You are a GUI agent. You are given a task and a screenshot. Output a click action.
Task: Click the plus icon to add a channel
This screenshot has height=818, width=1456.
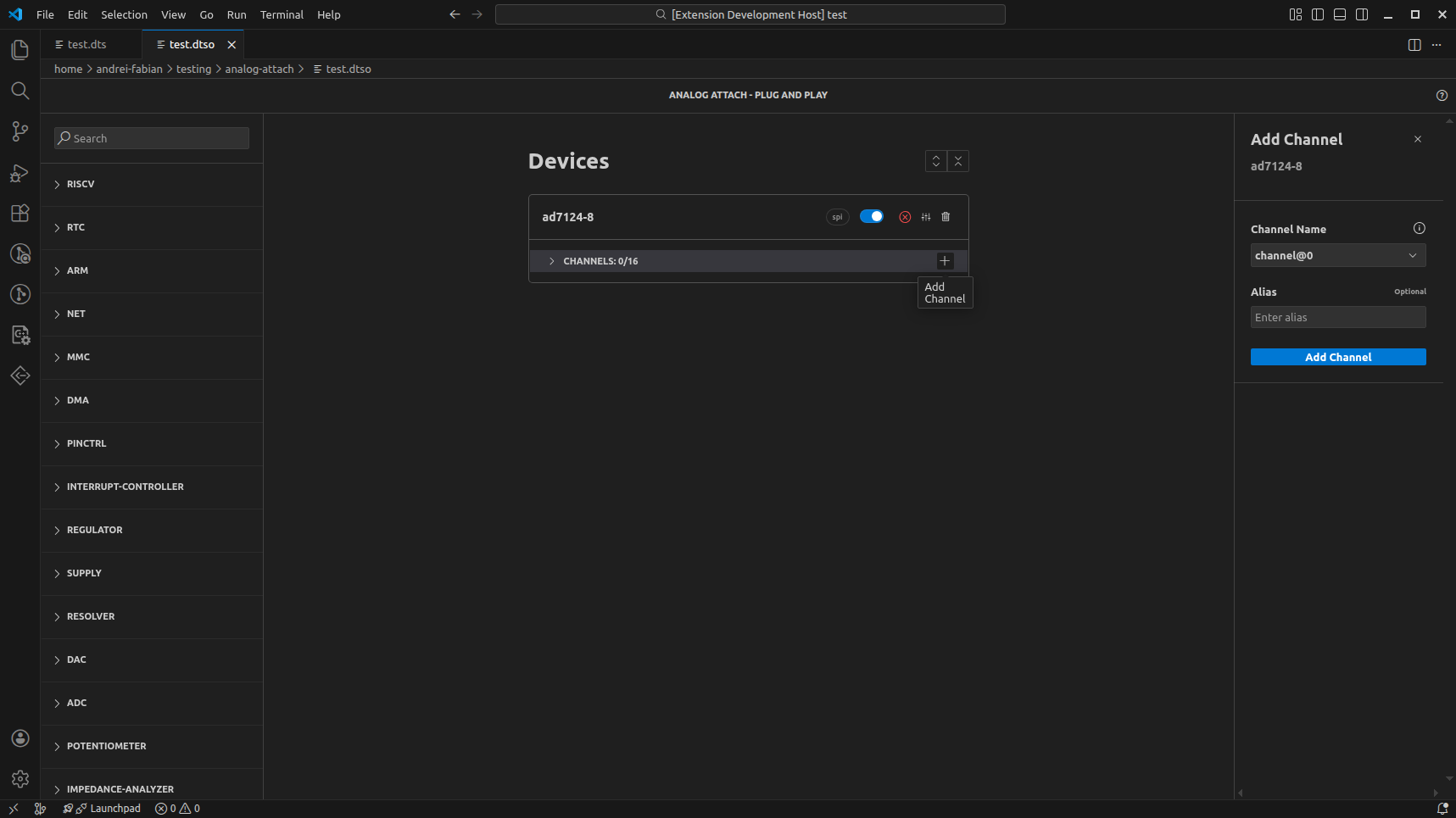[944, 261]
